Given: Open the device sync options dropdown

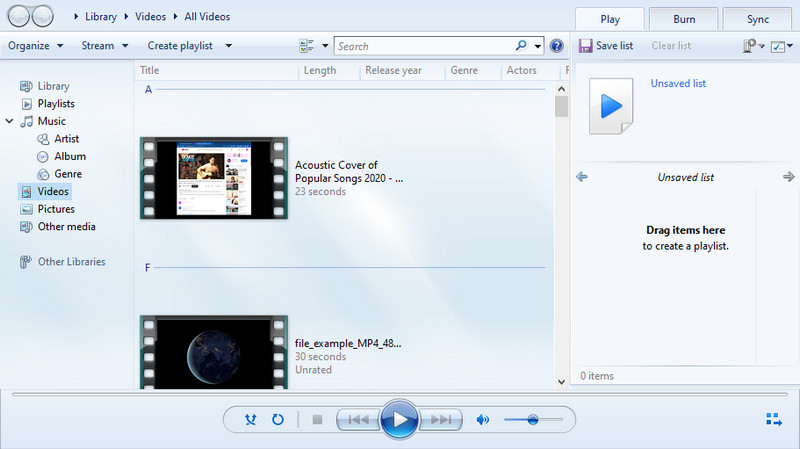Looking at the screenshot, I should 753,46.
